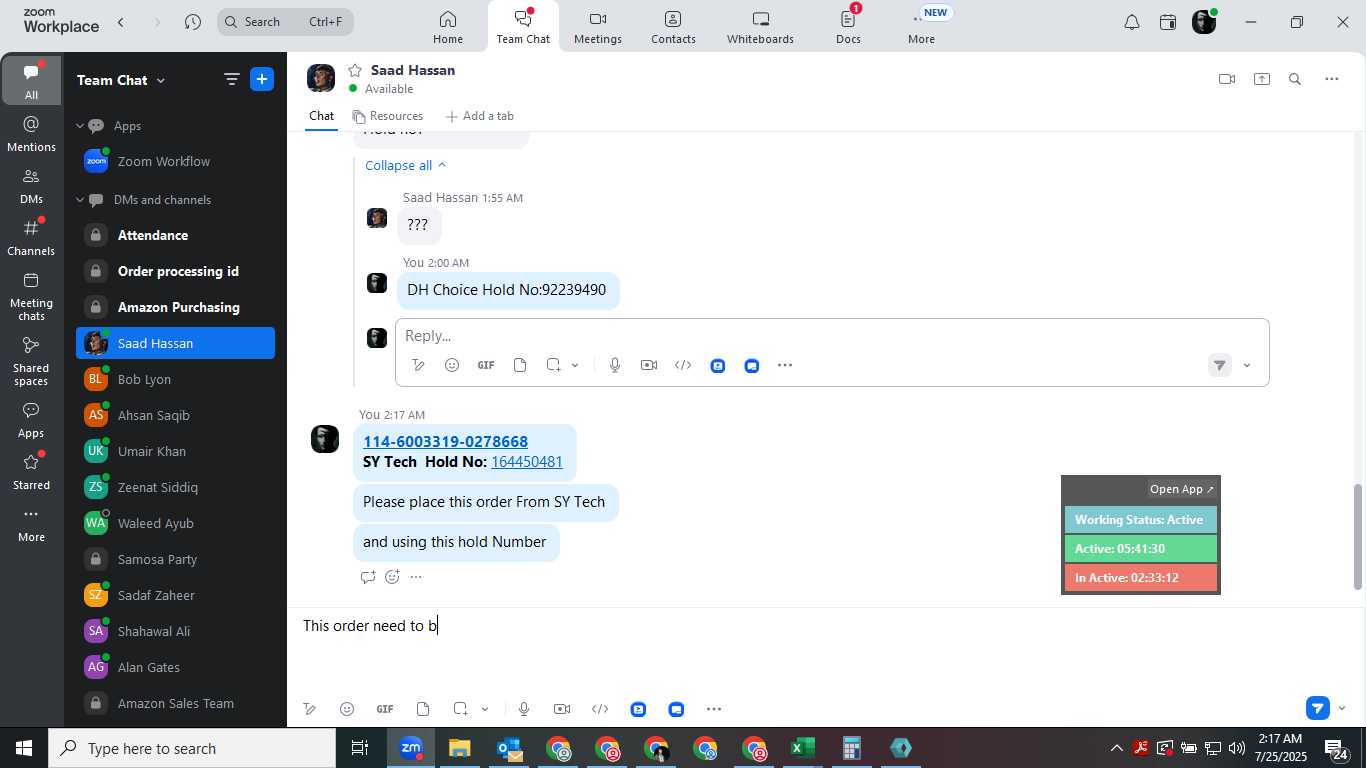Open Excel from the taskbar
This screenshot has height=768, width=1366.
802,748
